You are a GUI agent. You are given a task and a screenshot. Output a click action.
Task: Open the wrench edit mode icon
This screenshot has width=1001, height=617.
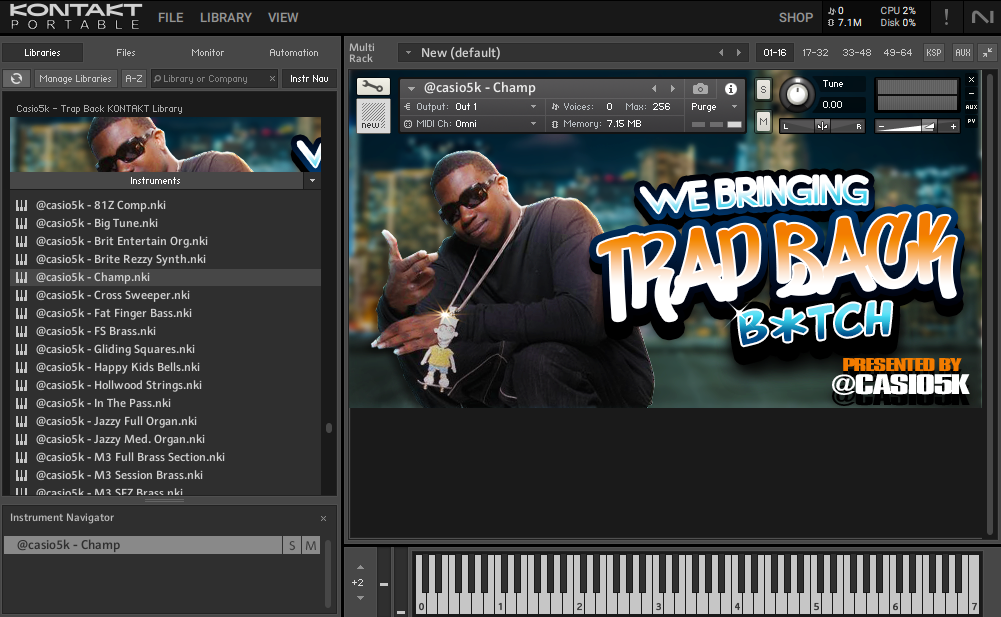(x=373, y=86)
